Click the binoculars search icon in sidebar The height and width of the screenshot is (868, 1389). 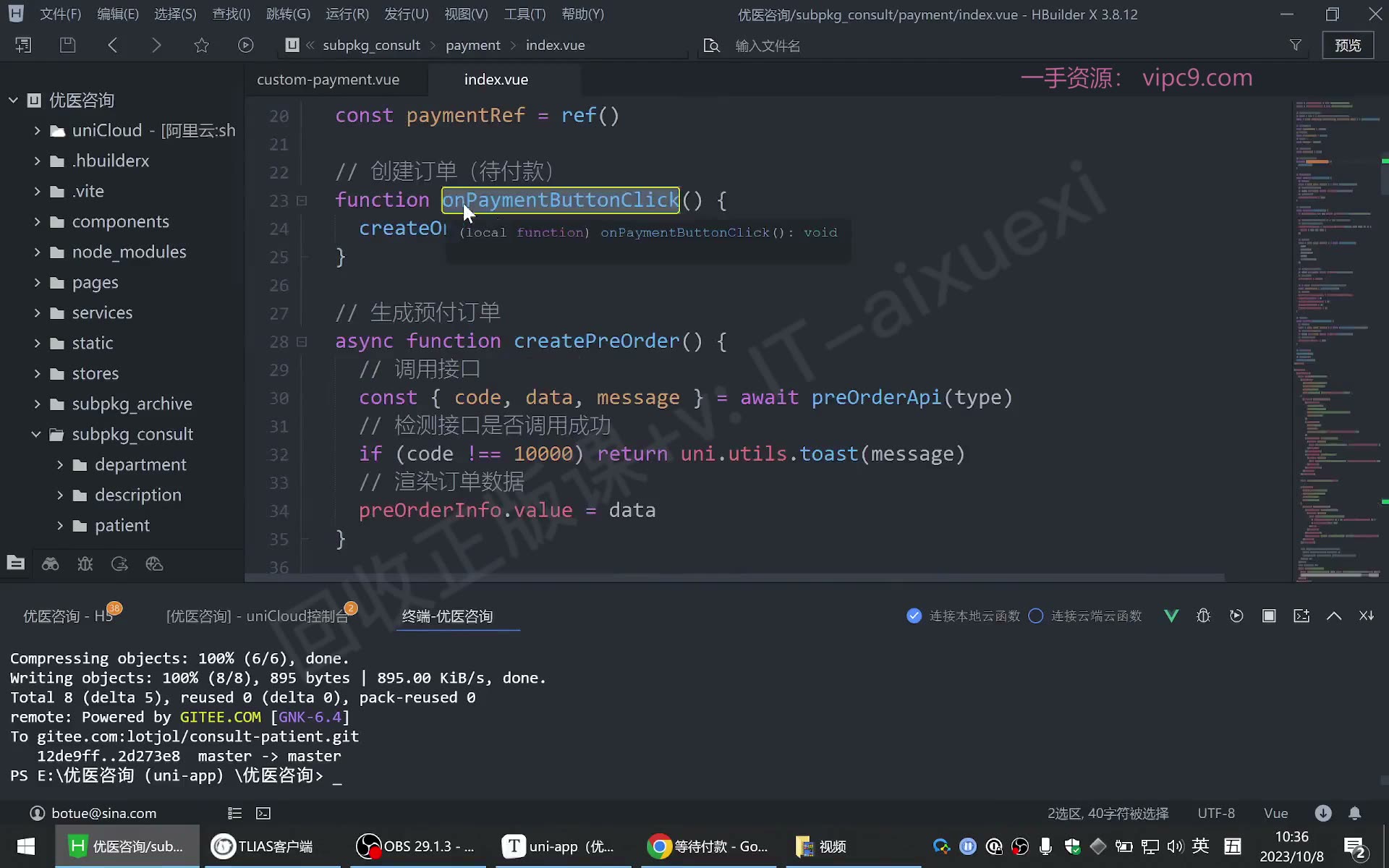[50, 563]
